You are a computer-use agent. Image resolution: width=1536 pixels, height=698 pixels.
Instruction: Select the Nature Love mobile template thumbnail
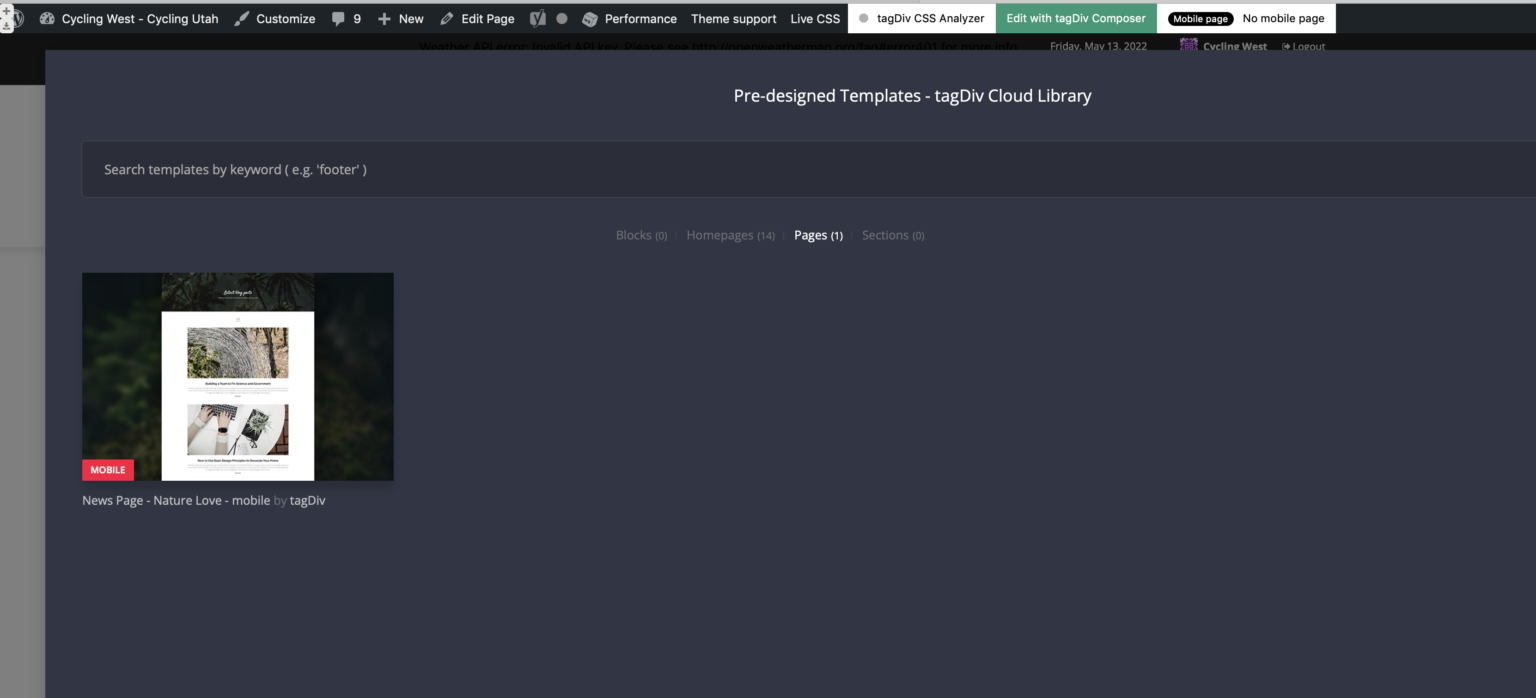pyautogui.click(x=238, y=376)
